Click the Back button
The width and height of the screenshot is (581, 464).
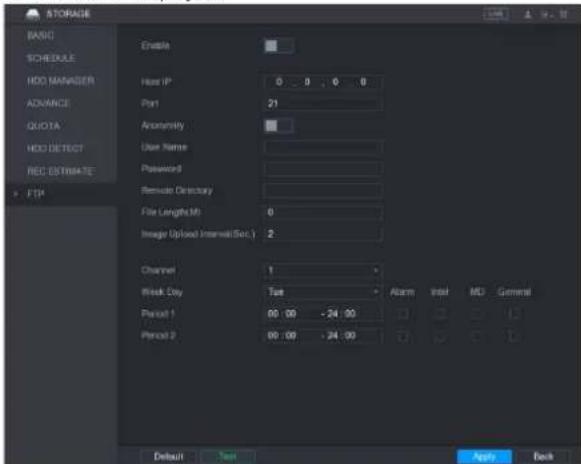click(x=544, y=456)
